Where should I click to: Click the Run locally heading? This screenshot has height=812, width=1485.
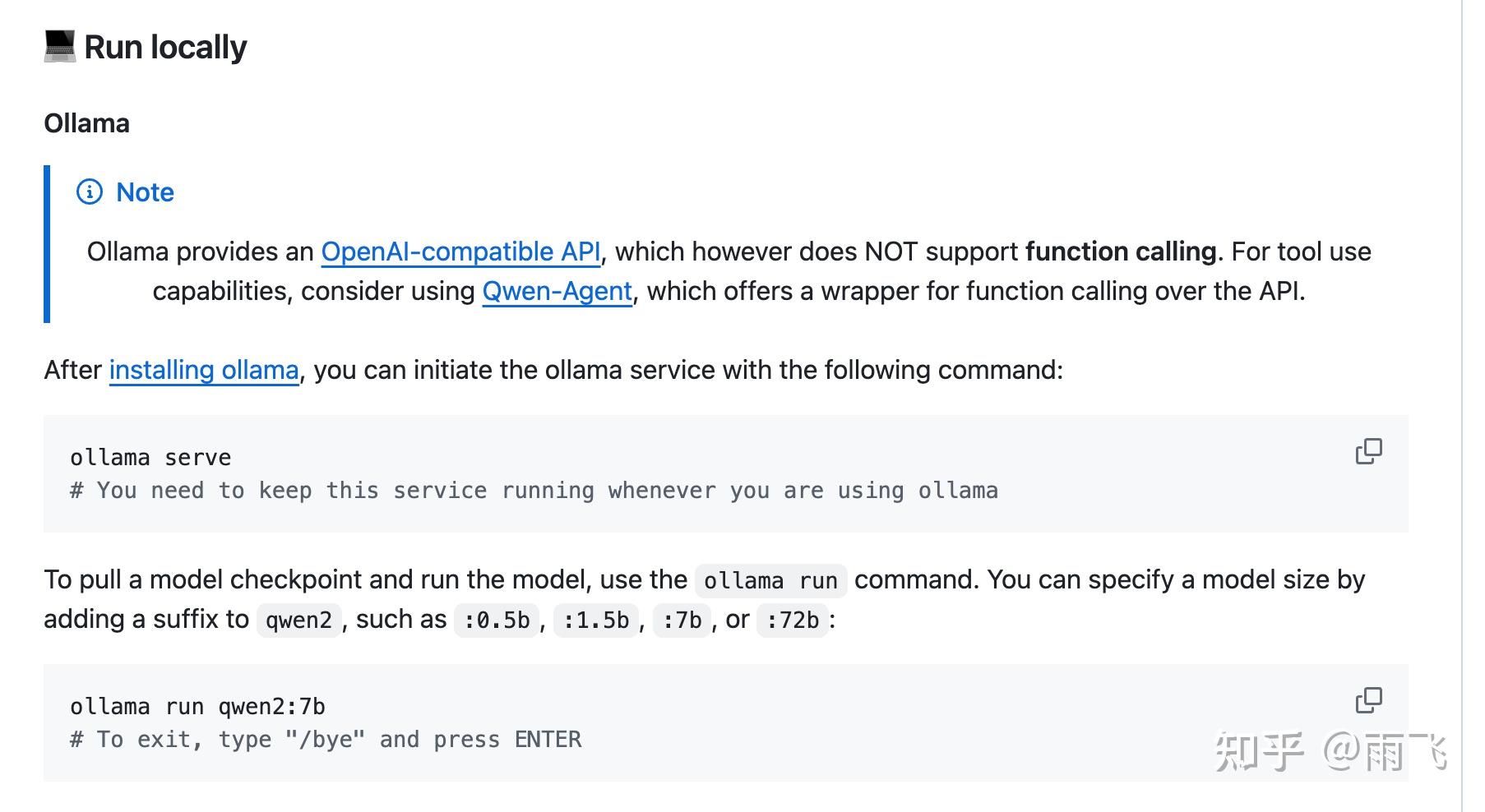165,47
